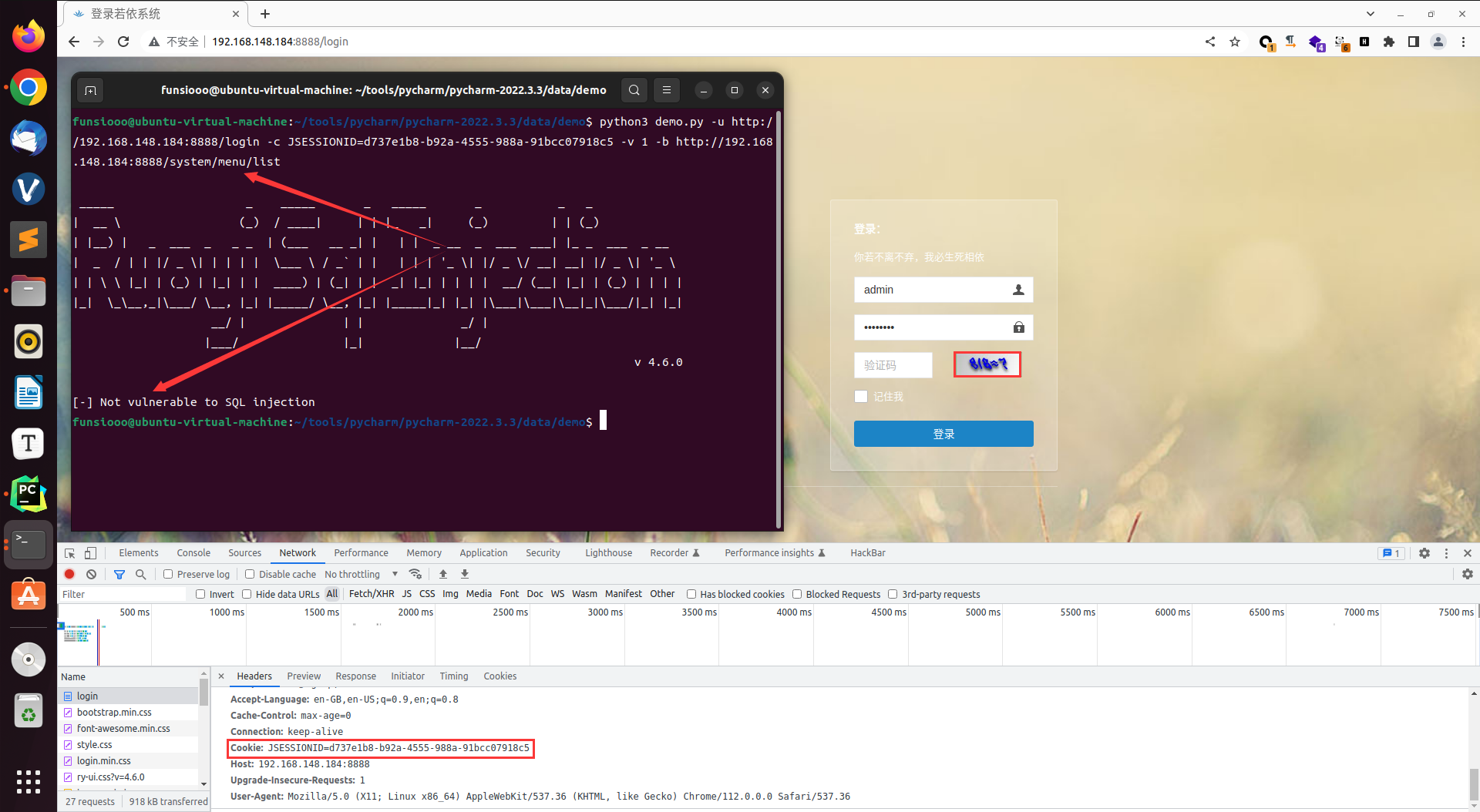Image resolution: width=1480 pixels, height=812 pixels.
Task: Close the request details pane
Action: click(x=221, y=676)
